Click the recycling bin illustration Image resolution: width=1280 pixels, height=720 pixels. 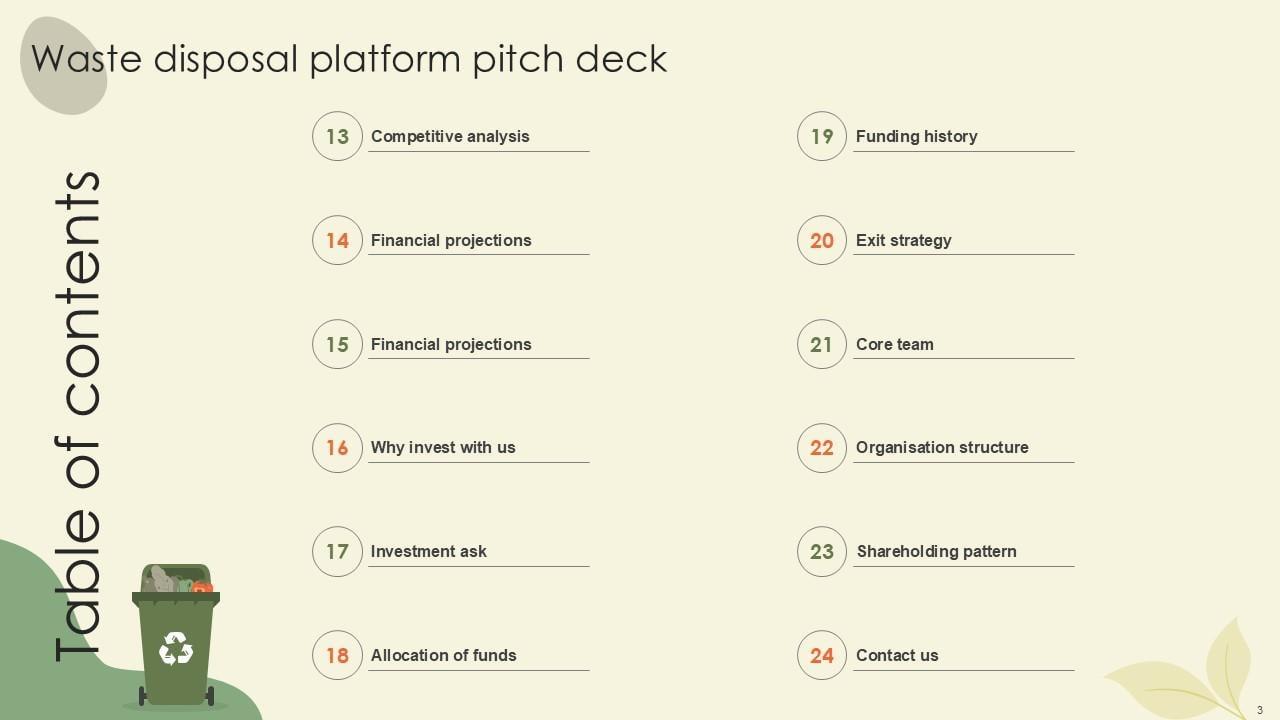coord(176,636)
